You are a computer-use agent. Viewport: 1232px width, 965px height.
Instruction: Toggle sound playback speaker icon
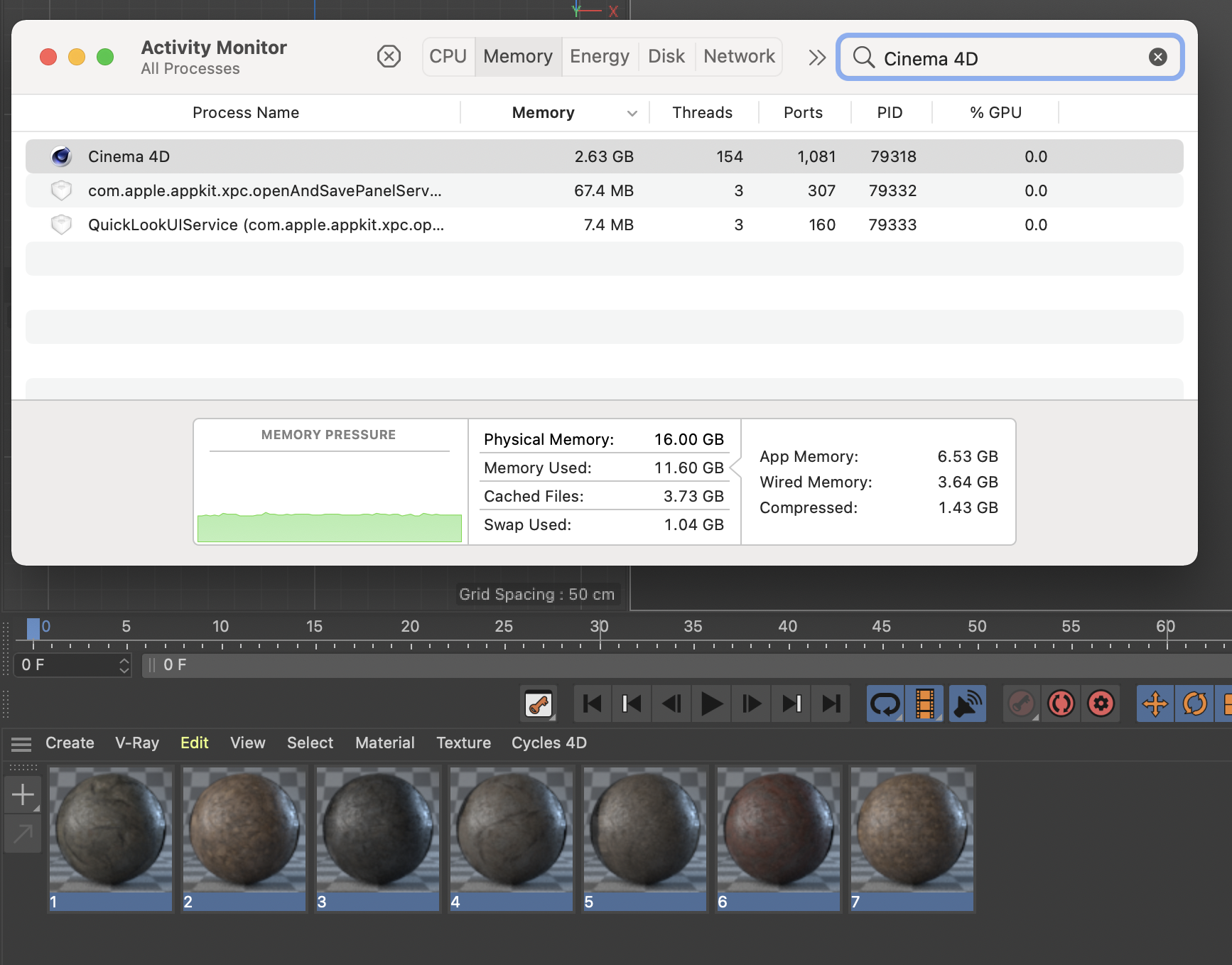pyautogui.click(x=968, y=703)
